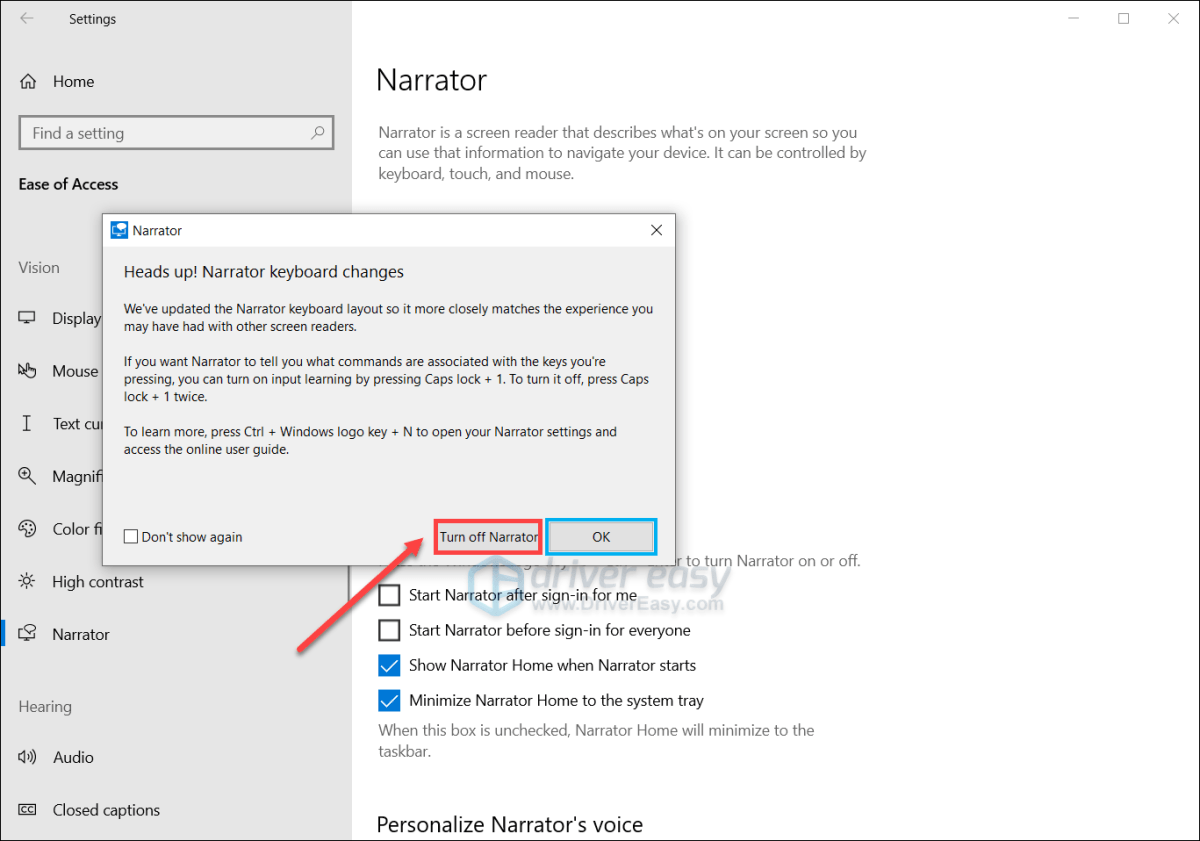Open Display settings in the sidebar
The image size is (1200, 841).
coord(27,318)
